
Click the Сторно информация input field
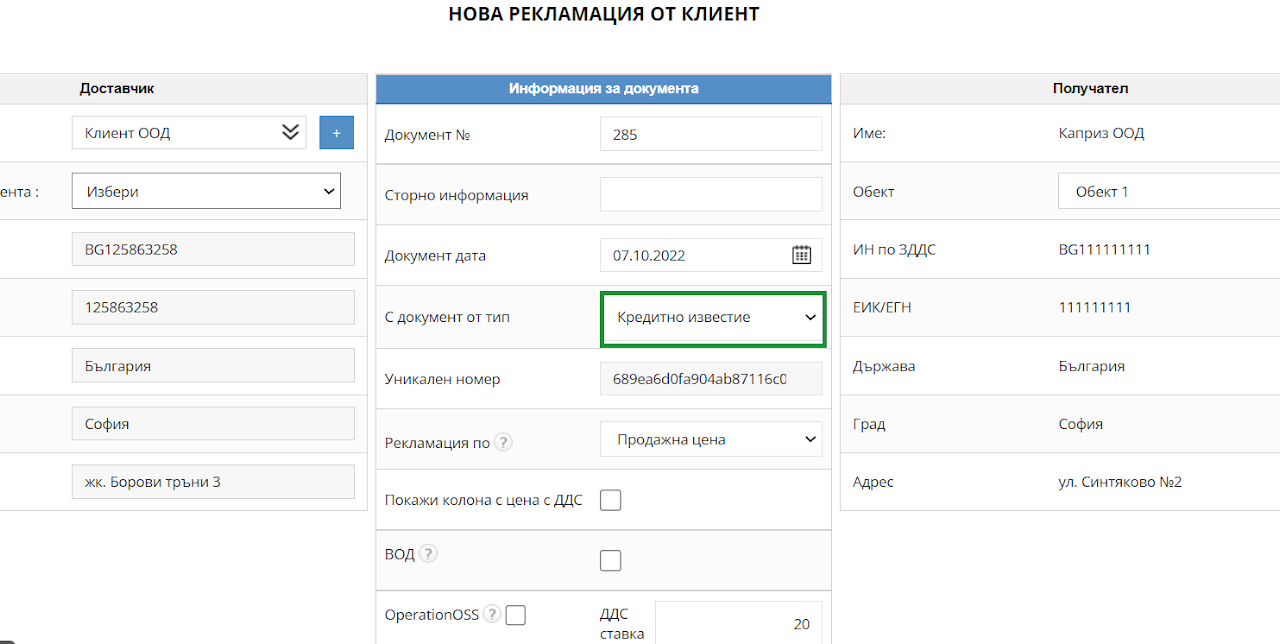point(711,194)
